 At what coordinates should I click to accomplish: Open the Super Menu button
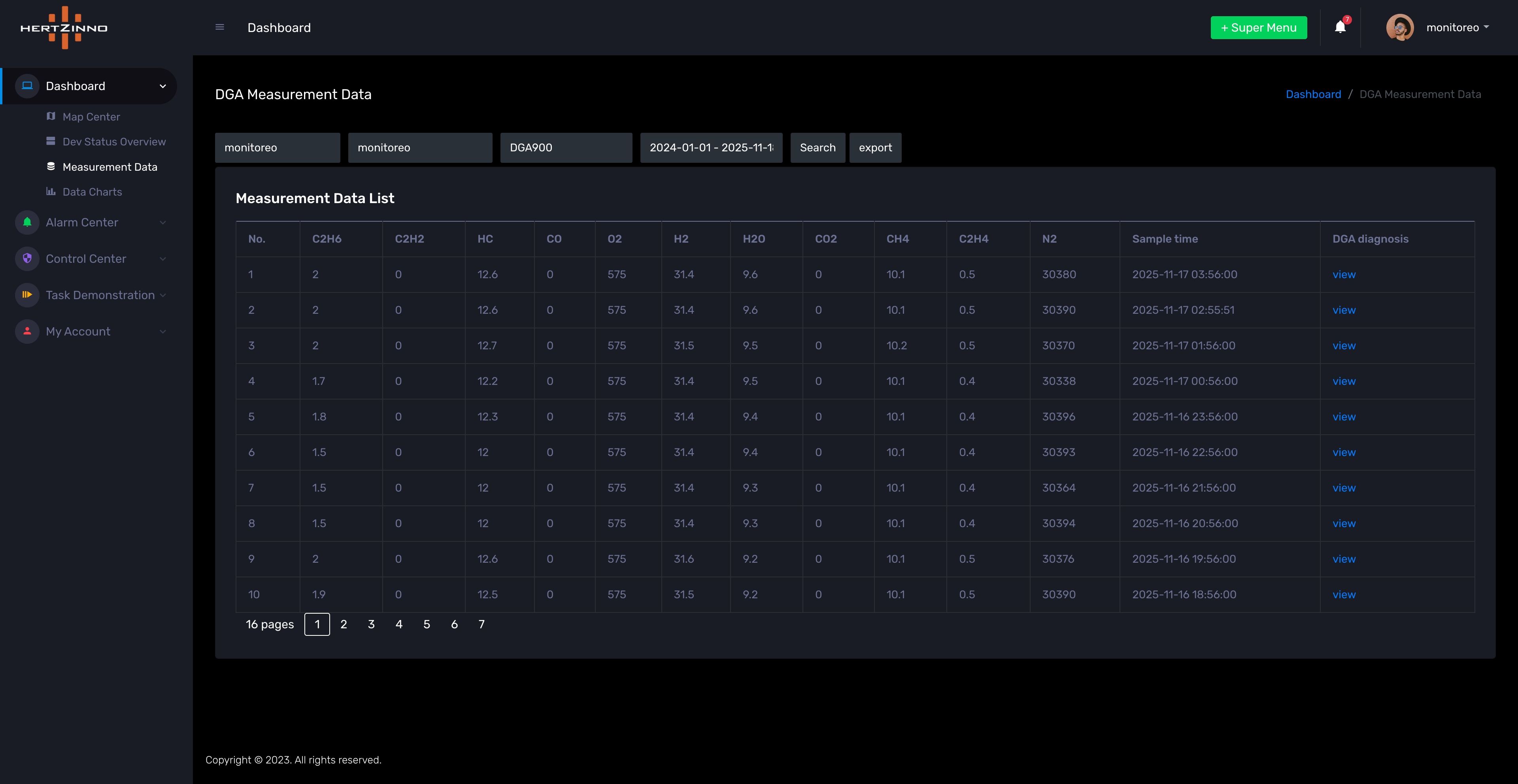point(1259,28)
